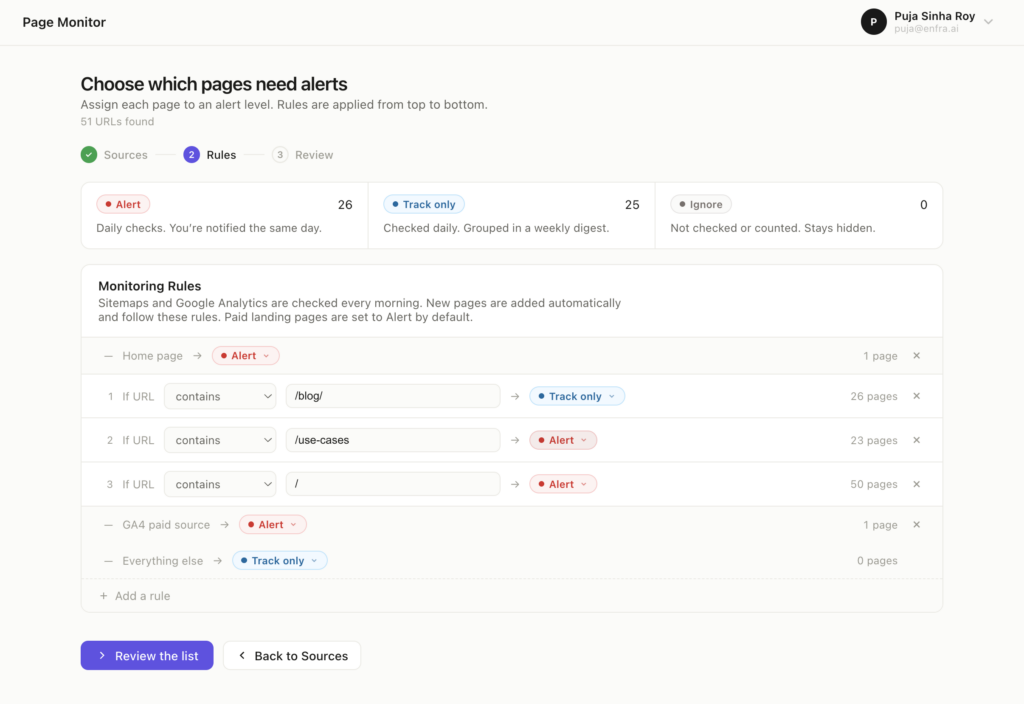The width and height of the screenshot is (1024, 704).
Task: Open rule 2 condition "contains" dropdown
Action: pos(220,440)
